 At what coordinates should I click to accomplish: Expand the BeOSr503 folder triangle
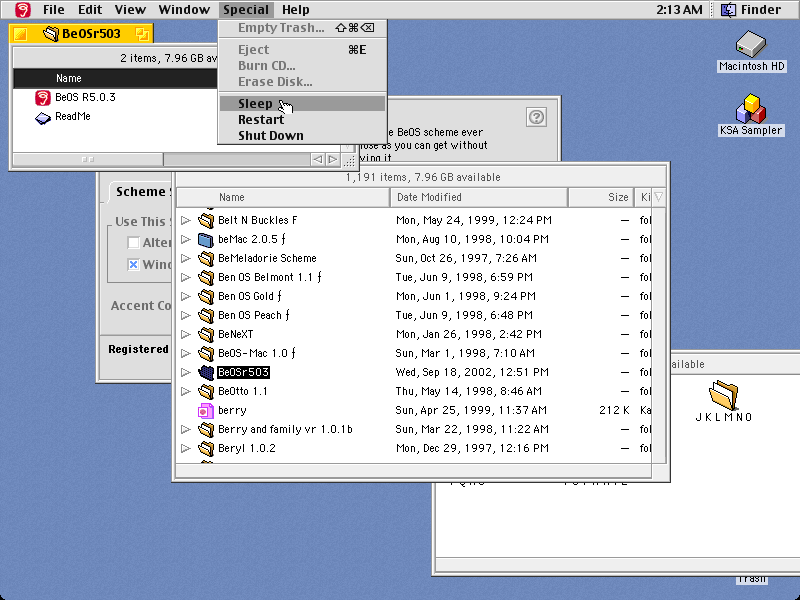click(186, 372)
